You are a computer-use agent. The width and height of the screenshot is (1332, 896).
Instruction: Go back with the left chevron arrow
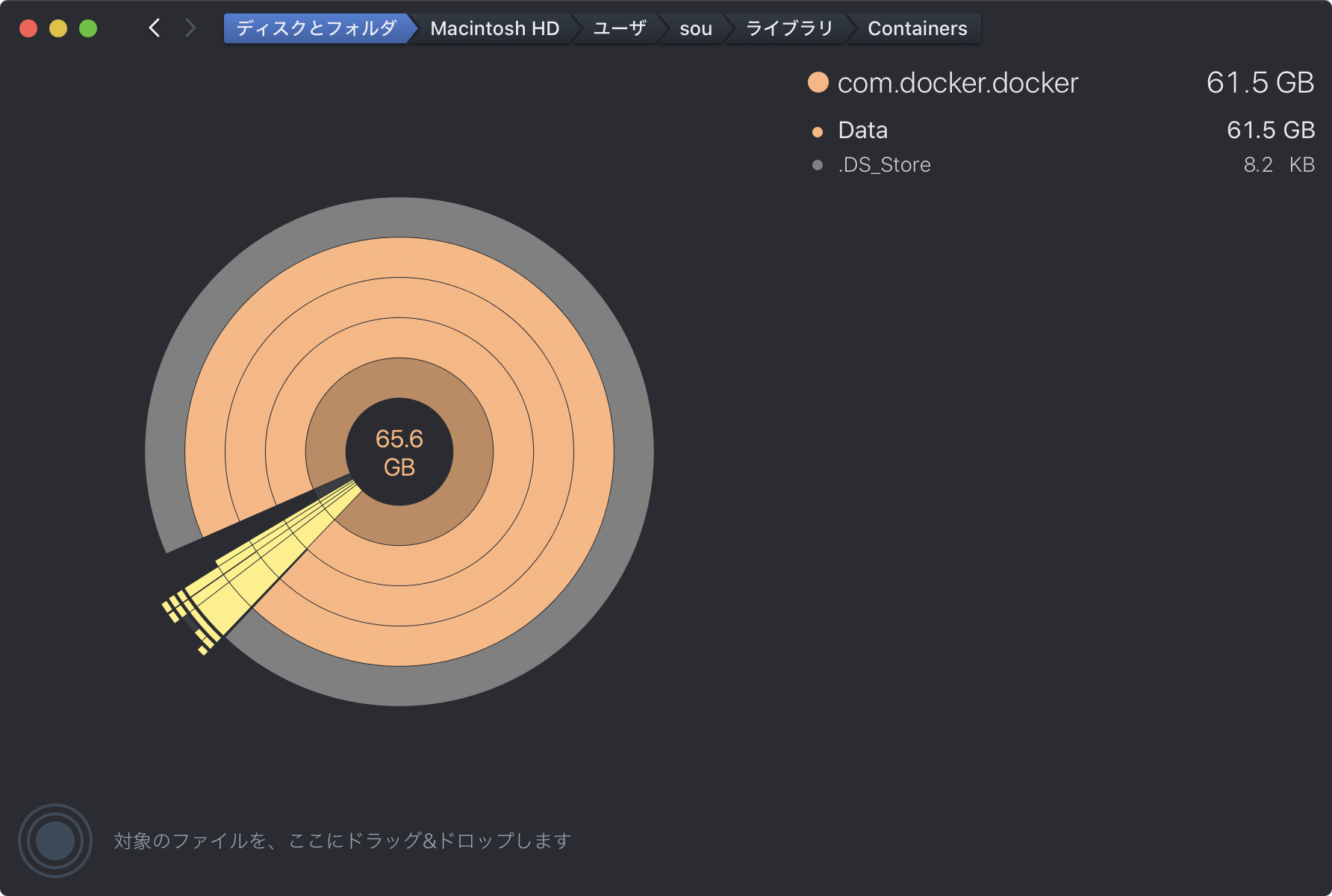(x=155, y=28)
